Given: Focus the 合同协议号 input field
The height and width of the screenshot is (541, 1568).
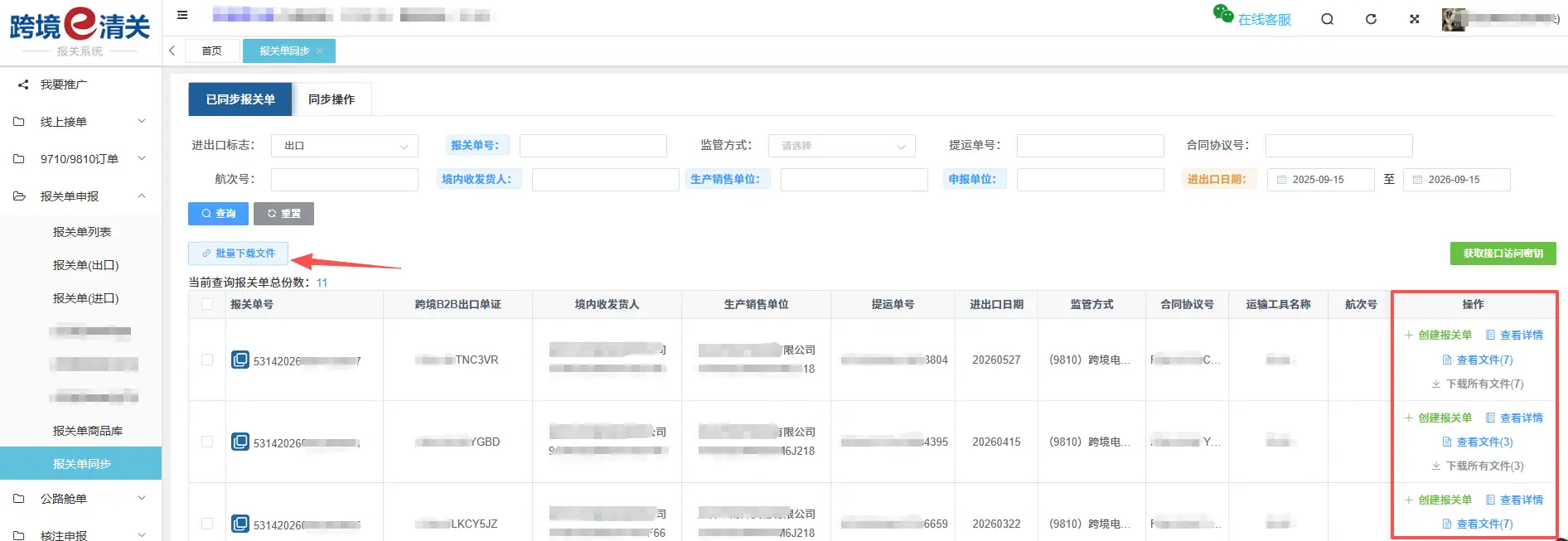Looking at the screenshot, I should click(x=1339, y=146).
